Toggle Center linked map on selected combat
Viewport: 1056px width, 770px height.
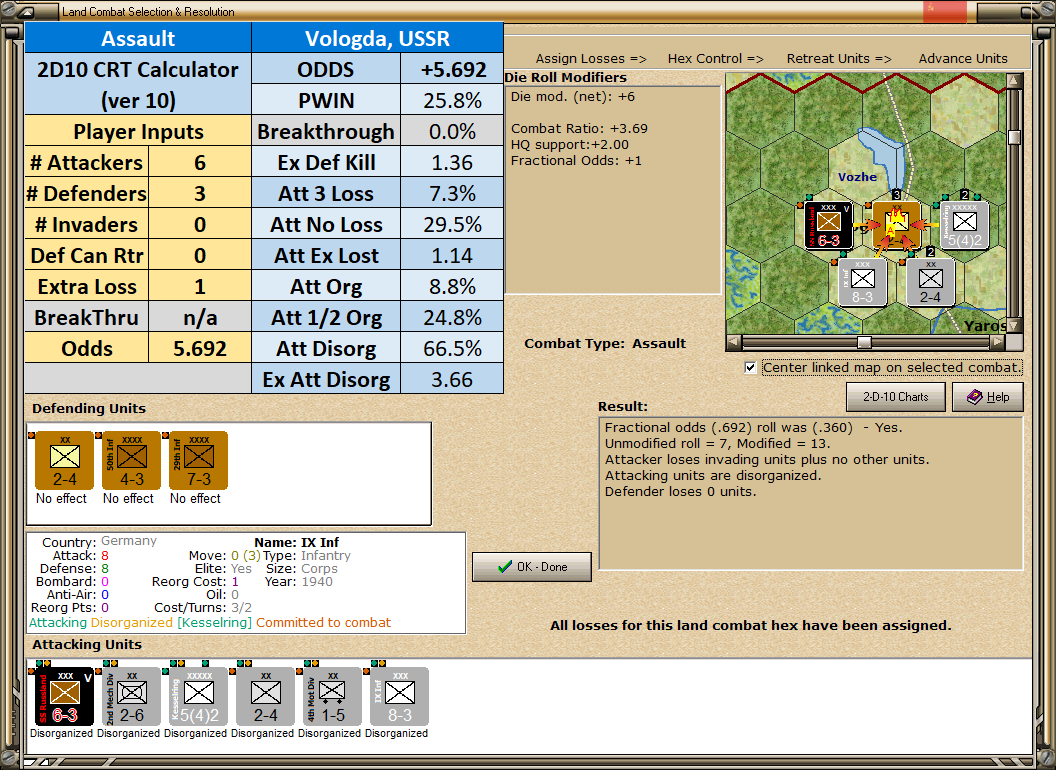(750, 367)
